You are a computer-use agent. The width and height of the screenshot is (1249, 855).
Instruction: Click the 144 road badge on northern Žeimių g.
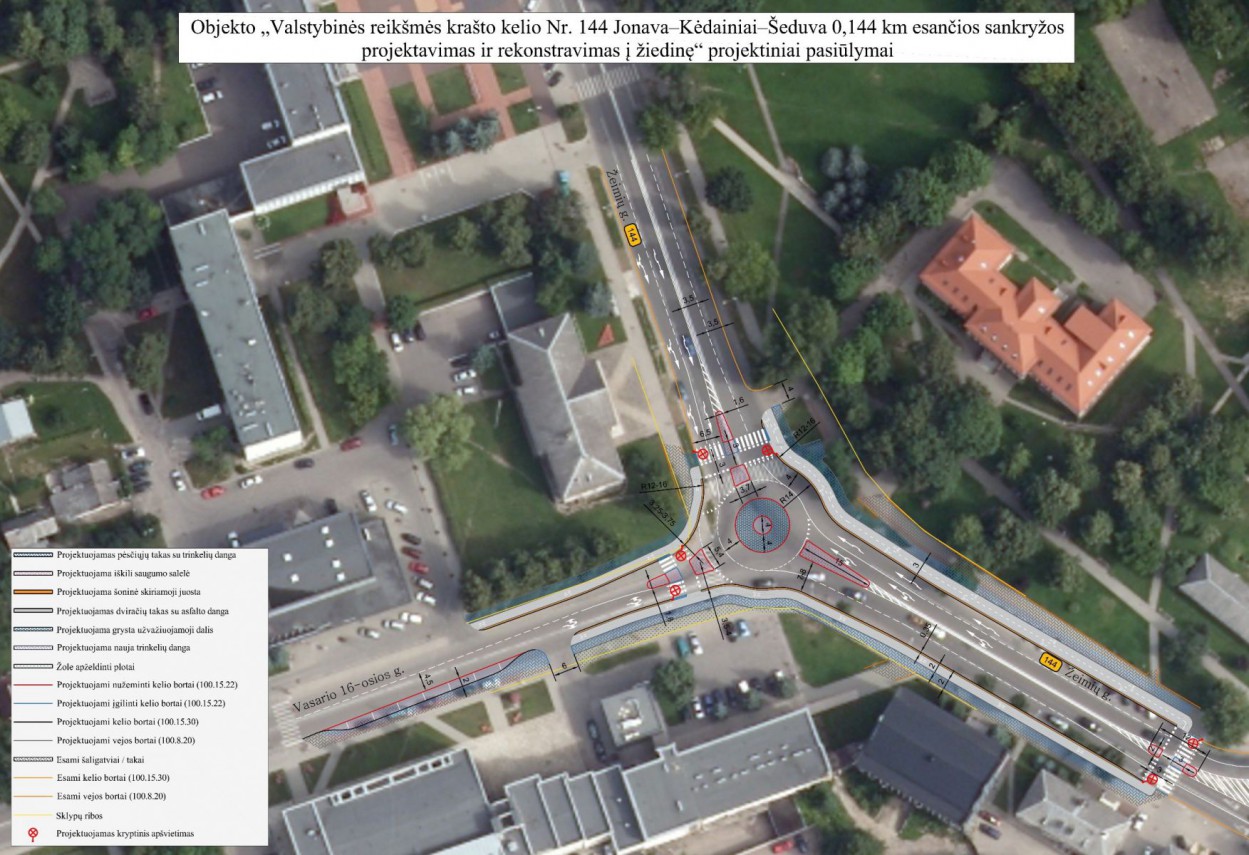pyautogui.click(x=632, y=235)
